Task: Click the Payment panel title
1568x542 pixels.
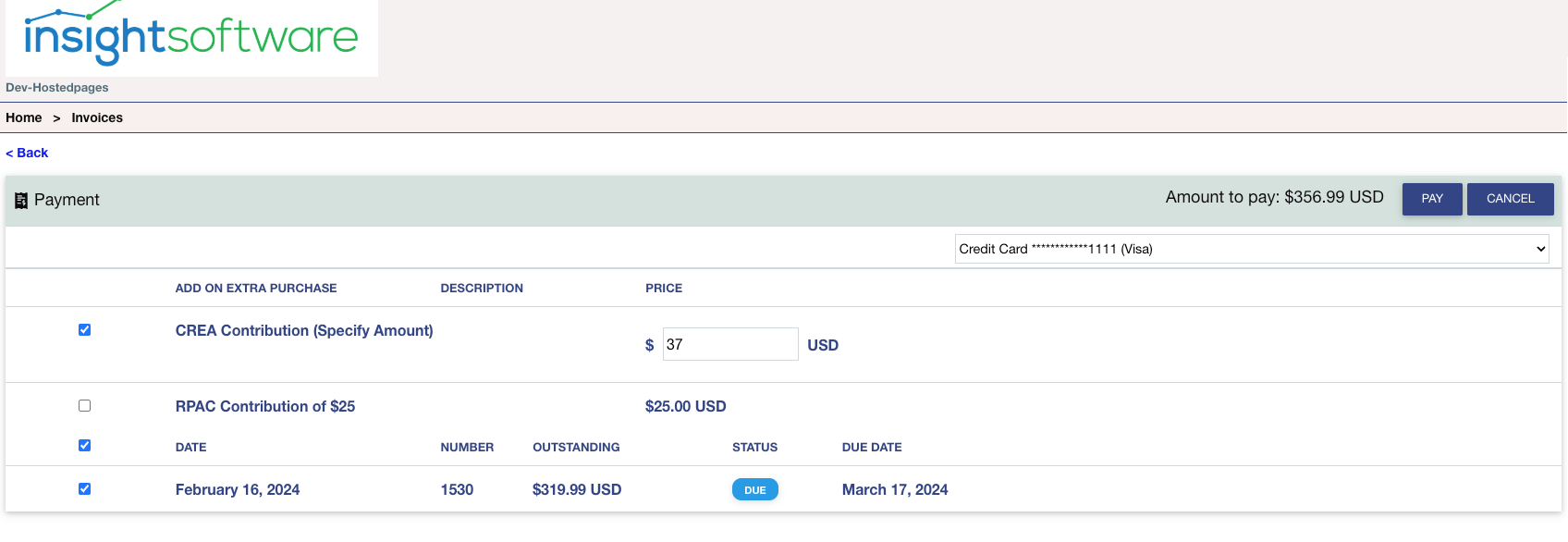Action: [x=67, y=200]
